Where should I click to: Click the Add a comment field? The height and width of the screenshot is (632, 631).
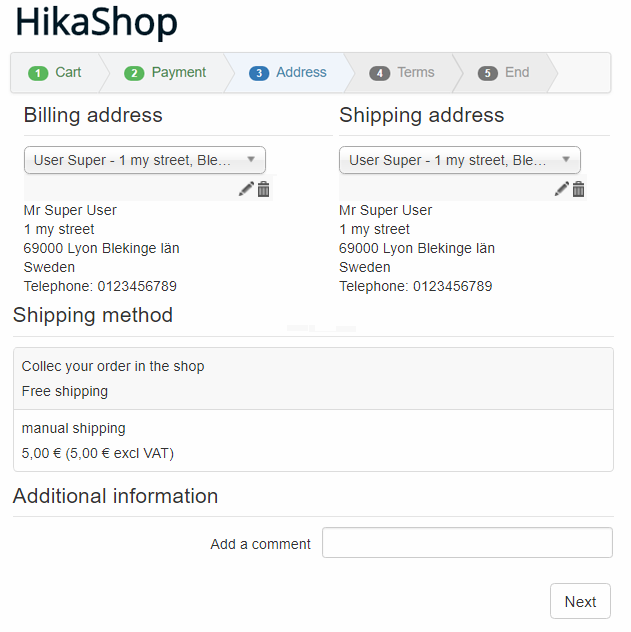(467, 543)
